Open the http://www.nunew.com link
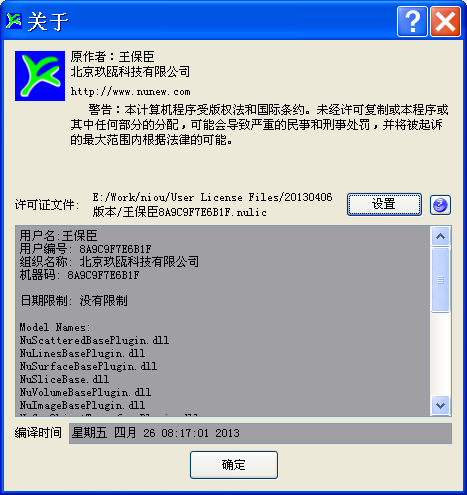Image resolution: width=467 pixels, height=495 pixels. pyautogui.click(x=130, y=91)
